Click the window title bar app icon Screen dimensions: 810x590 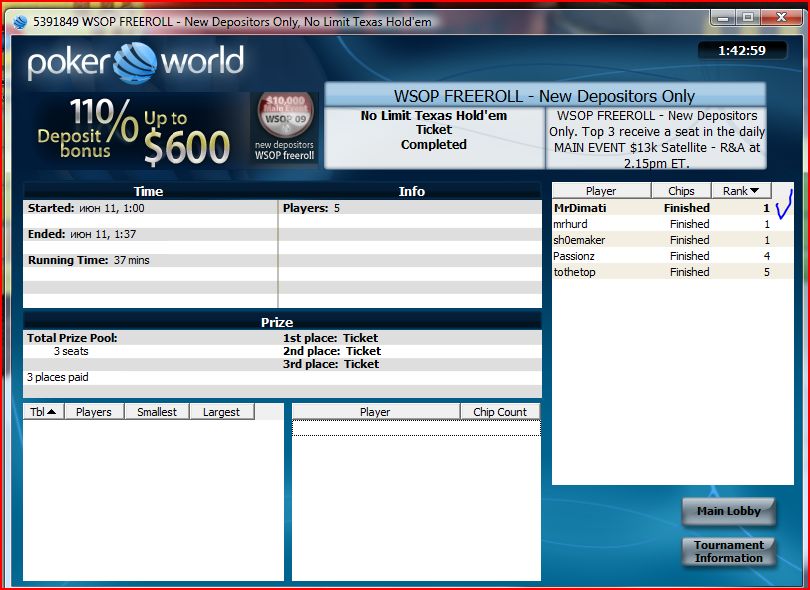tap(20, 22)
